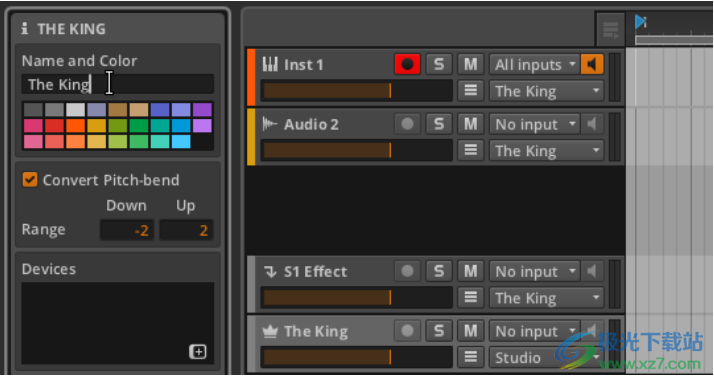Pick the light magenta-purple color swatch
Image resolution: width=714 pixels, height=380 pixels.
202,126
